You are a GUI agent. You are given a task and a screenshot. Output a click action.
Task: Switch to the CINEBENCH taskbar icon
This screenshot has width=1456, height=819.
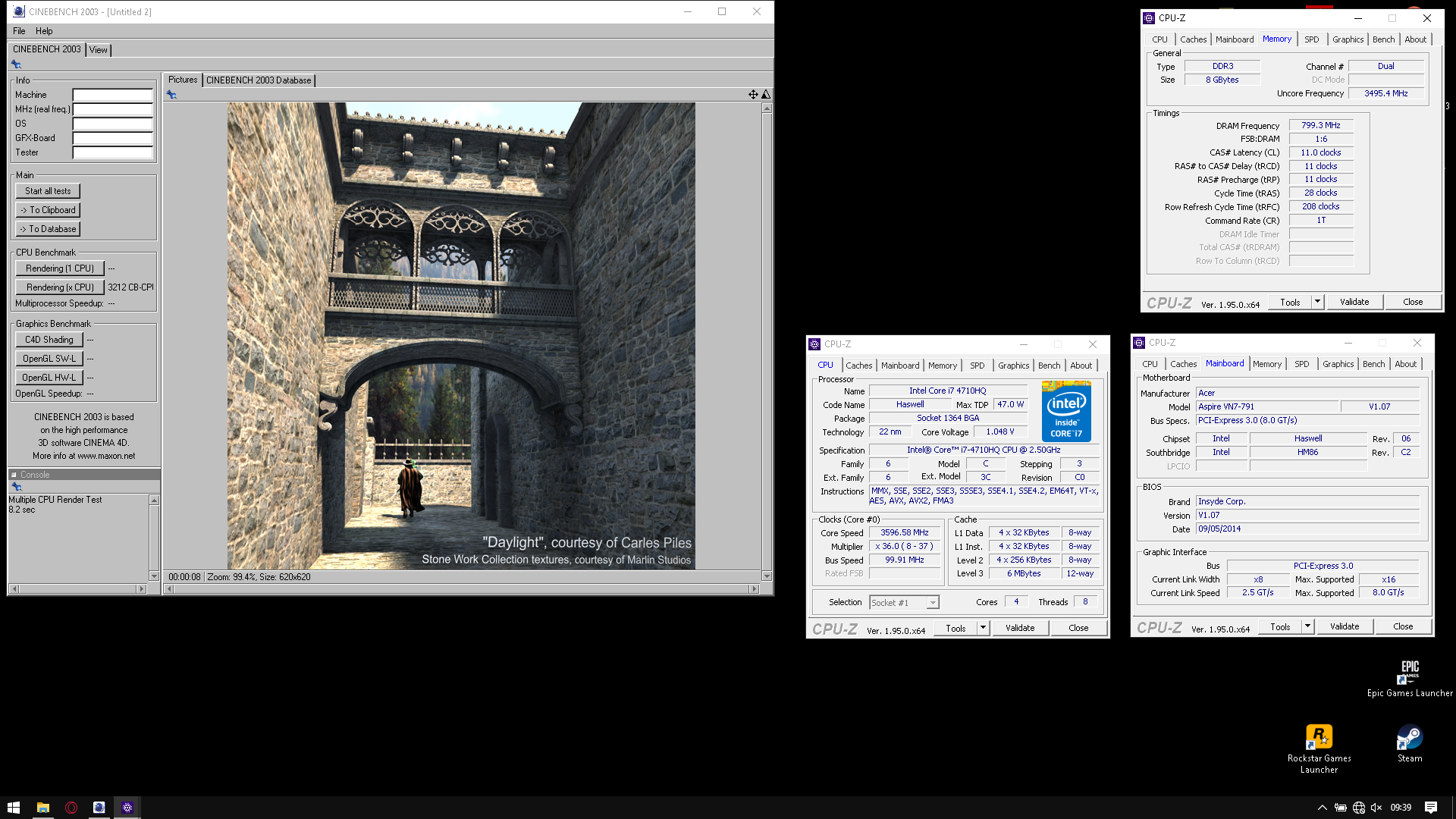coord(99,808)
